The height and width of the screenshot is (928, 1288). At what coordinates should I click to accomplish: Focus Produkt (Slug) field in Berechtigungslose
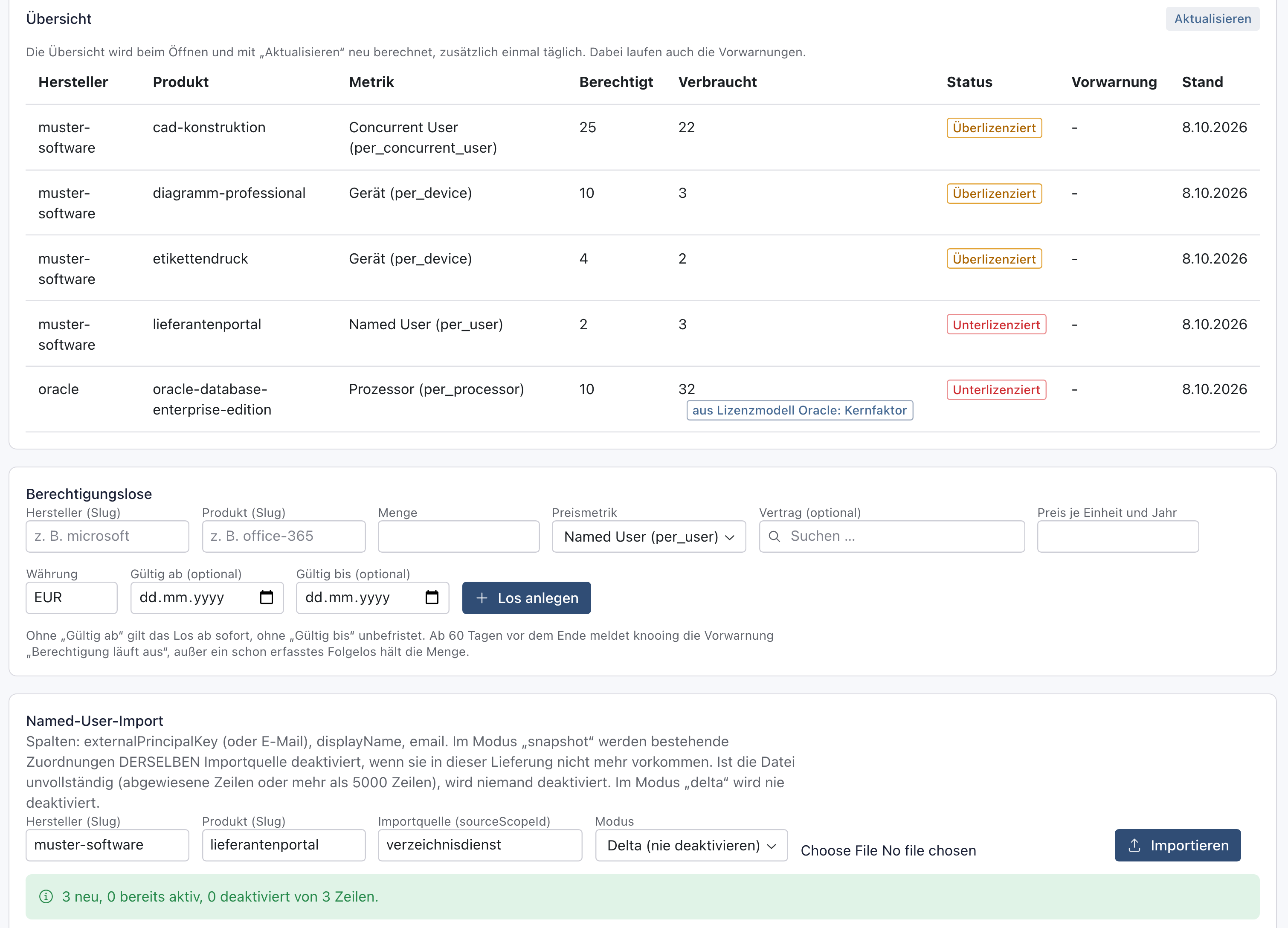(283, 536)
